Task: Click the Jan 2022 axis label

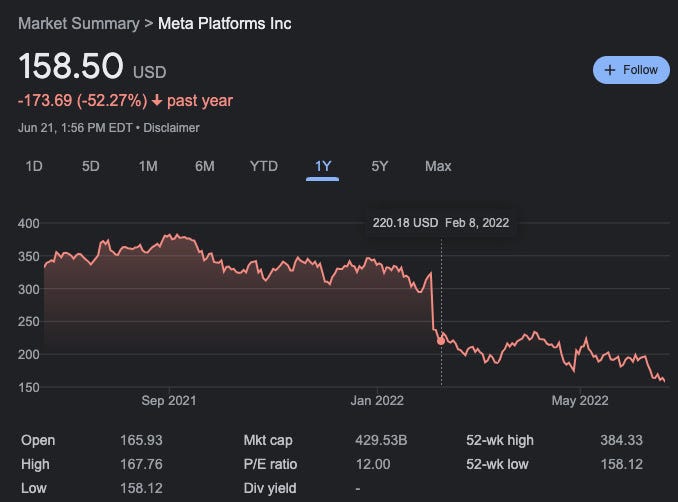Action: 377,400
